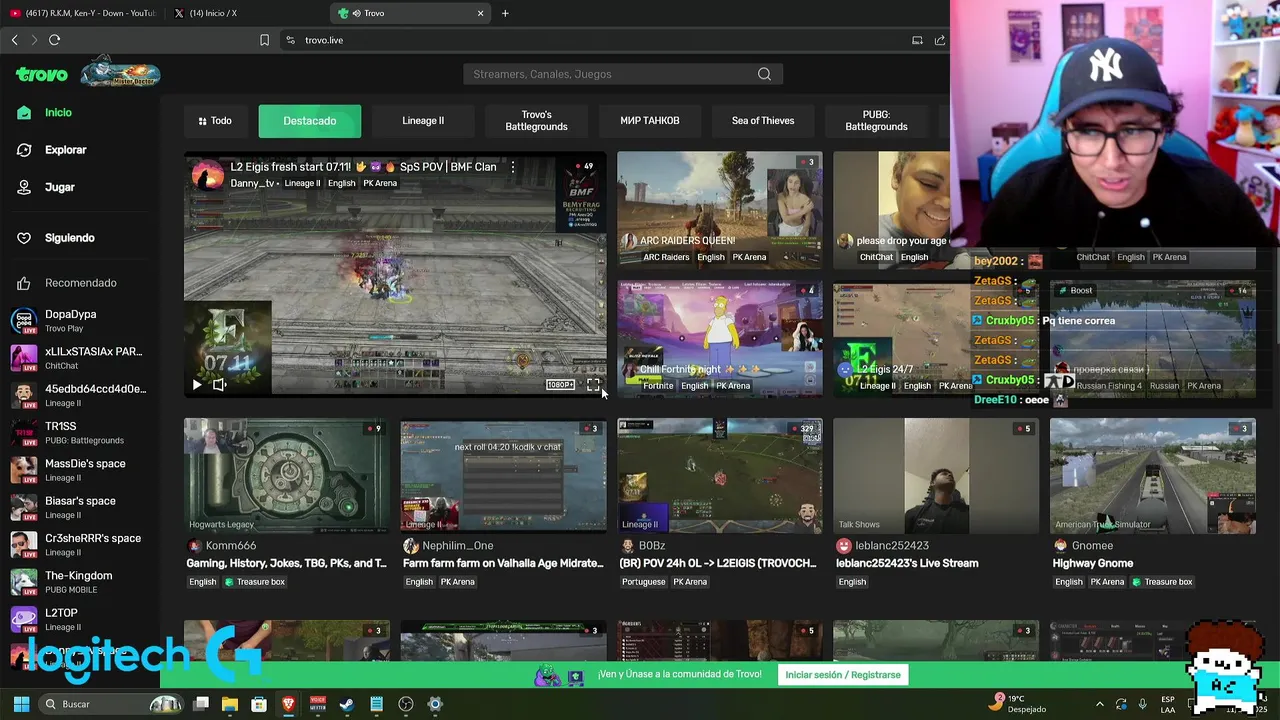
Task: Click Lineage II tag on featured stream
Action: click(302, 183)
